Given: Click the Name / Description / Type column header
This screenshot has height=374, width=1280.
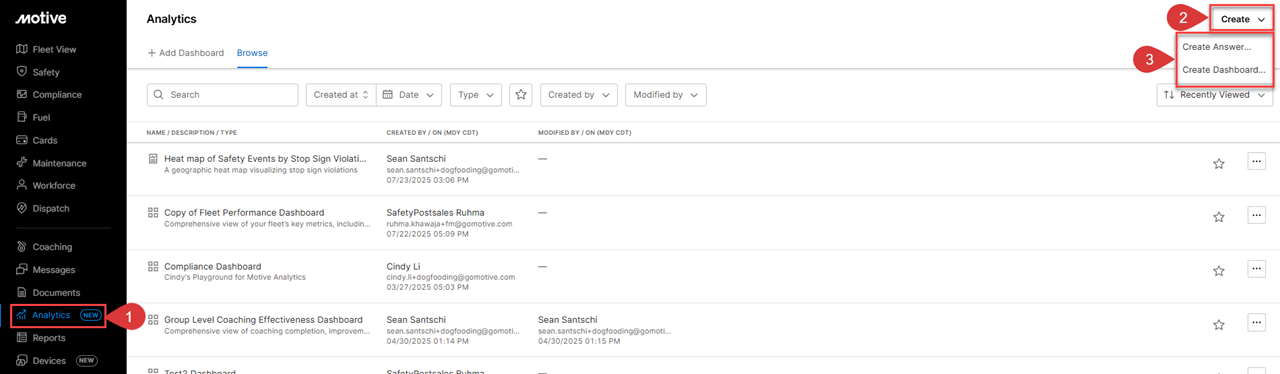Looking at the screenshot, I should [192, 133].
